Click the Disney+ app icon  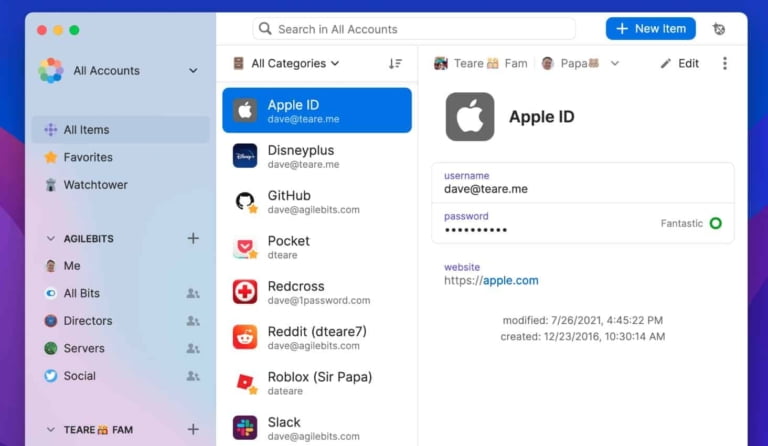tap(245, 156)
